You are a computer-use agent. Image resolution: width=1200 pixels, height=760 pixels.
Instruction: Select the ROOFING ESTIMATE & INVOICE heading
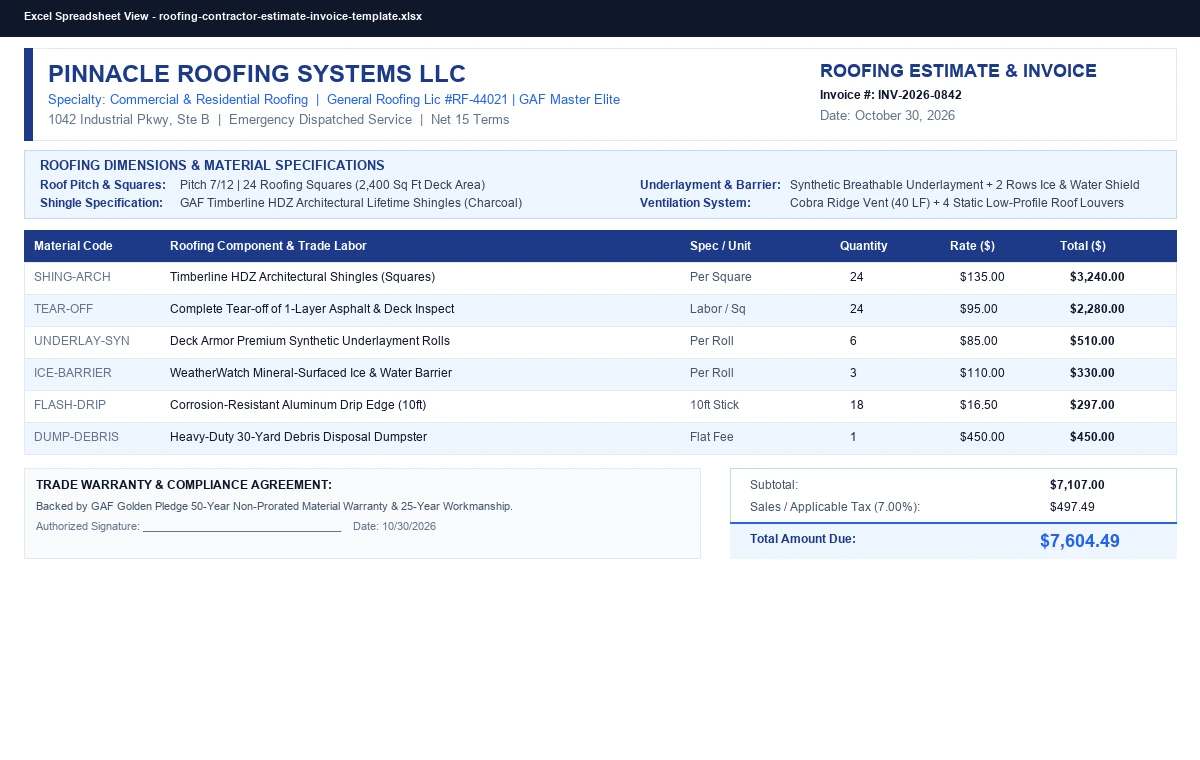[x=958, y=71]
